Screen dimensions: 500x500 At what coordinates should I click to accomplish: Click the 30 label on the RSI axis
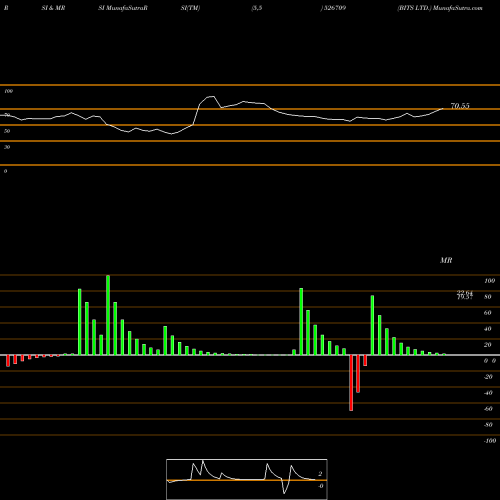7,147
